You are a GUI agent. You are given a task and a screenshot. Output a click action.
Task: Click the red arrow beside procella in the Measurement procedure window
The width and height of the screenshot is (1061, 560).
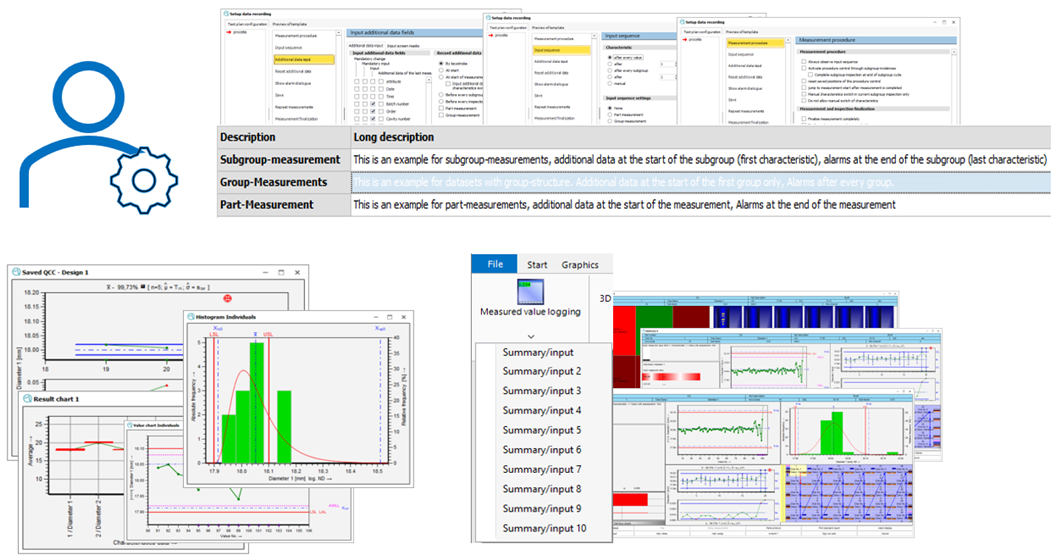685,40
